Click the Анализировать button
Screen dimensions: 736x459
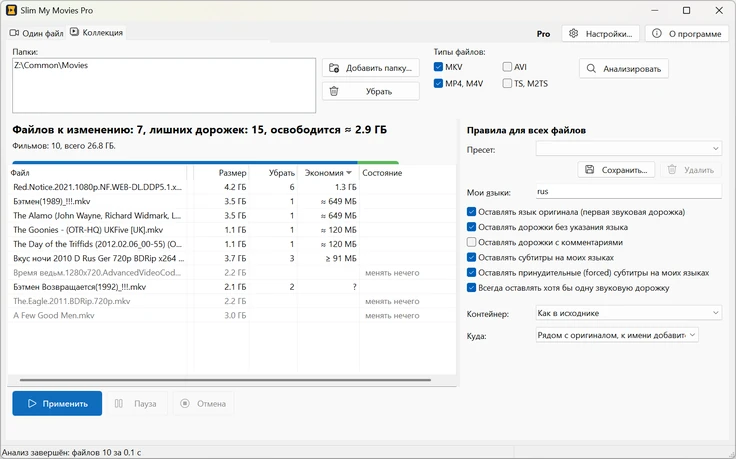coord(624,69)
